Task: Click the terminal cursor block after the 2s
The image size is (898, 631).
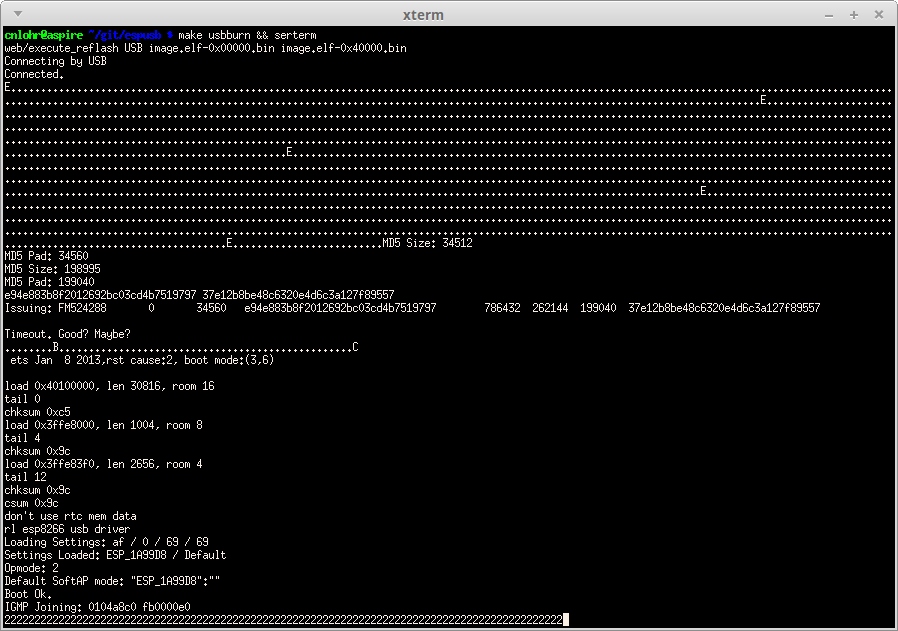Action: [566, 620]
